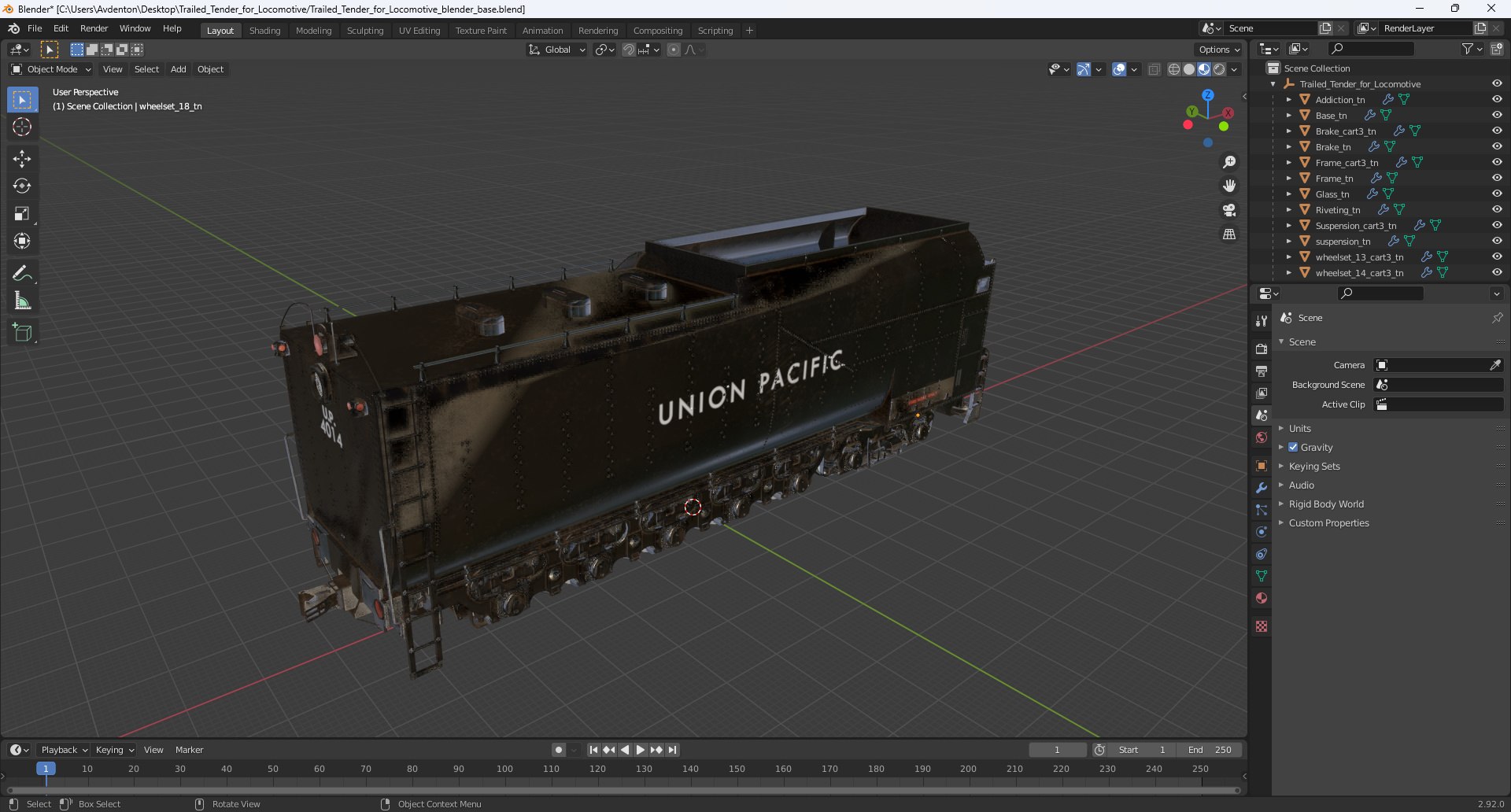Screen dimensions: 1511x812
Task: Click the End frame field 250
Action: (x=1209, y=750)
